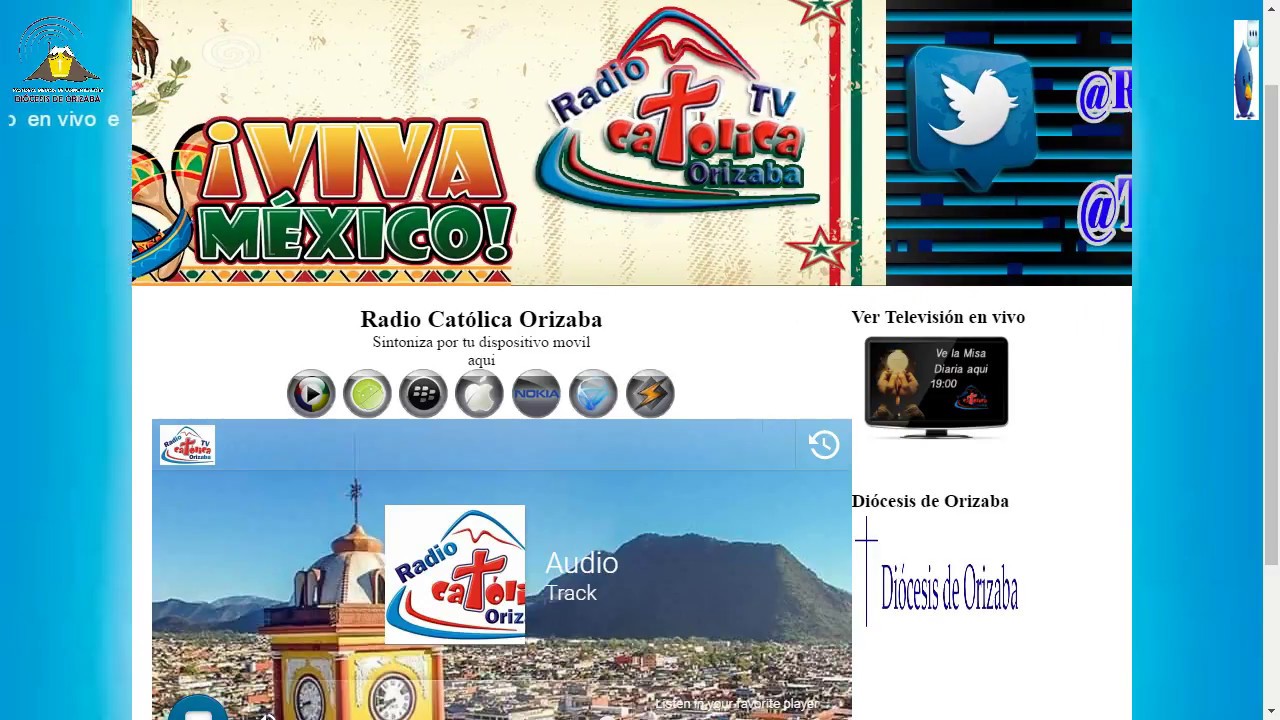Open the Android stream icon
The width and height of the screenshot is (1280, 720).
pyautogui.click(x=367, y=394)
